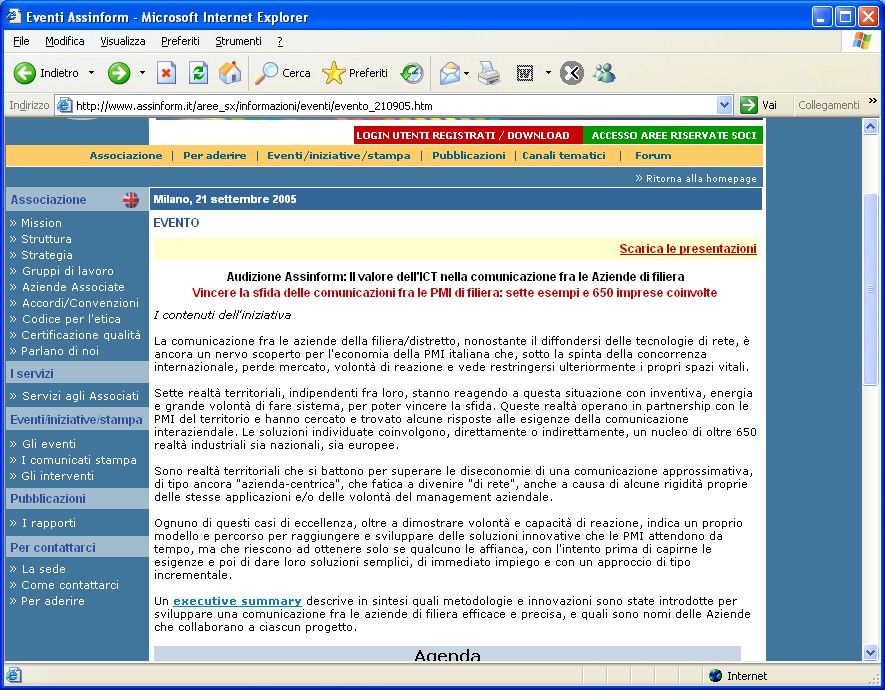
Task: Click the Internet zone globe icon
Action: 715,675
